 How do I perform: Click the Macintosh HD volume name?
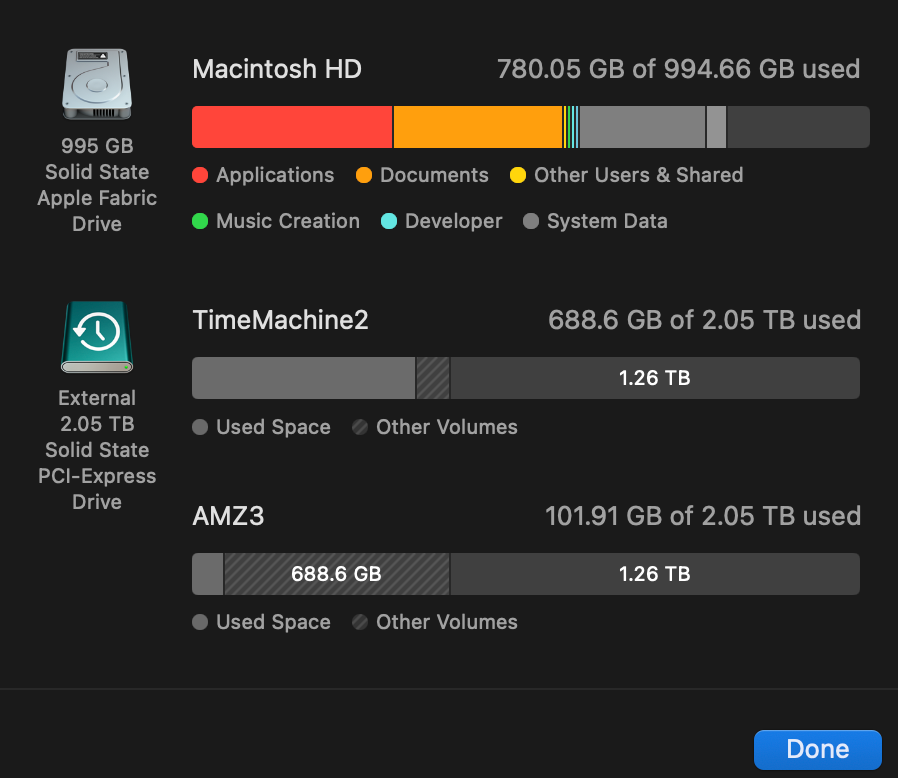277,69
